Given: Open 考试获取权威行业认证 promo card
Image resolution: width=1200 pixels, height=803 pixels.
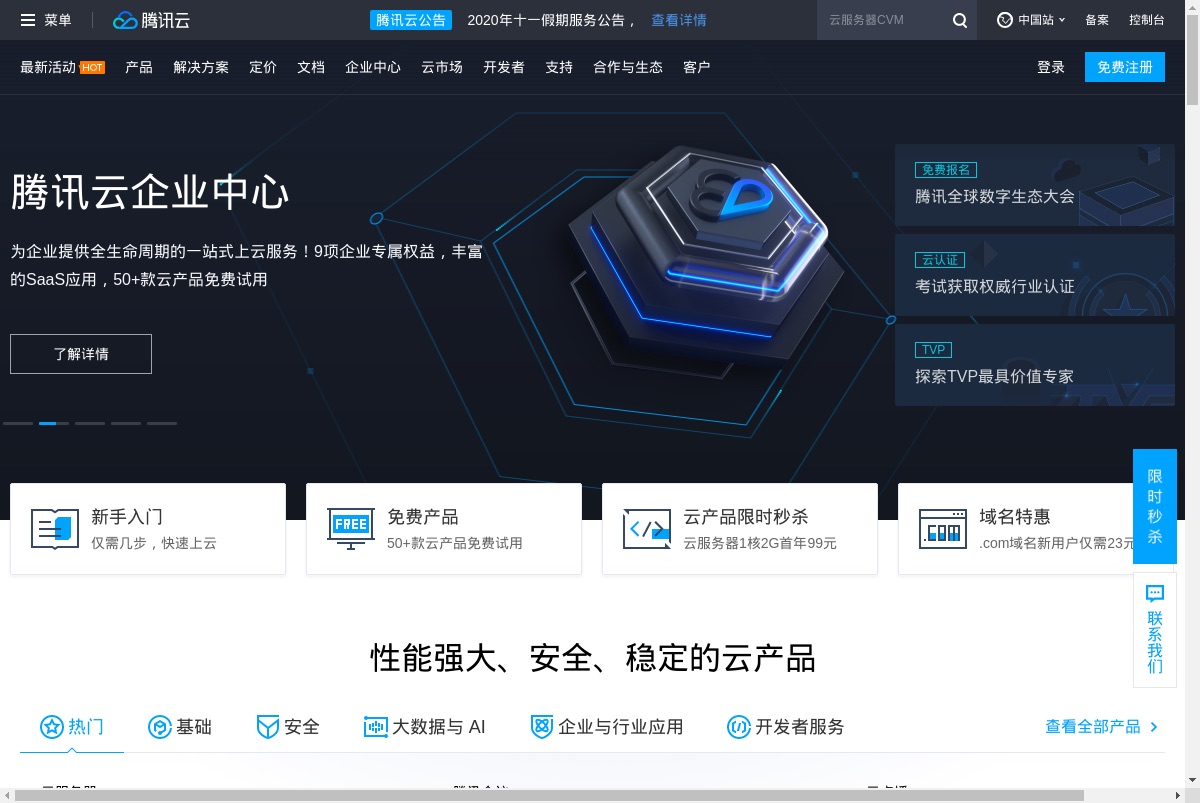Looking at the screenshot, I should [x=1035, y=275].
